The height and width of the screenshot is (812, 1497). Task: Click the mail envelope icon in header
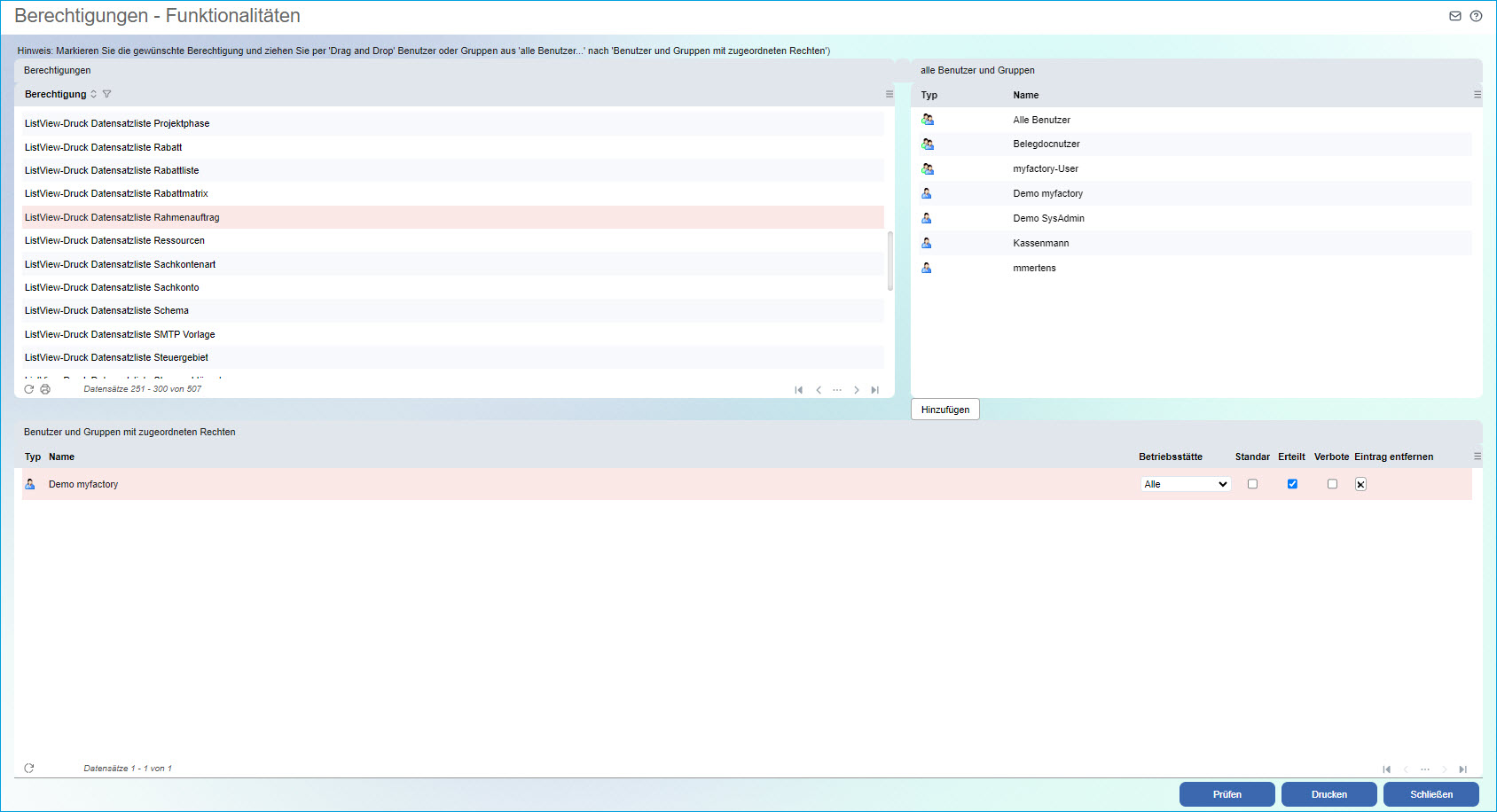(1455, 16)
